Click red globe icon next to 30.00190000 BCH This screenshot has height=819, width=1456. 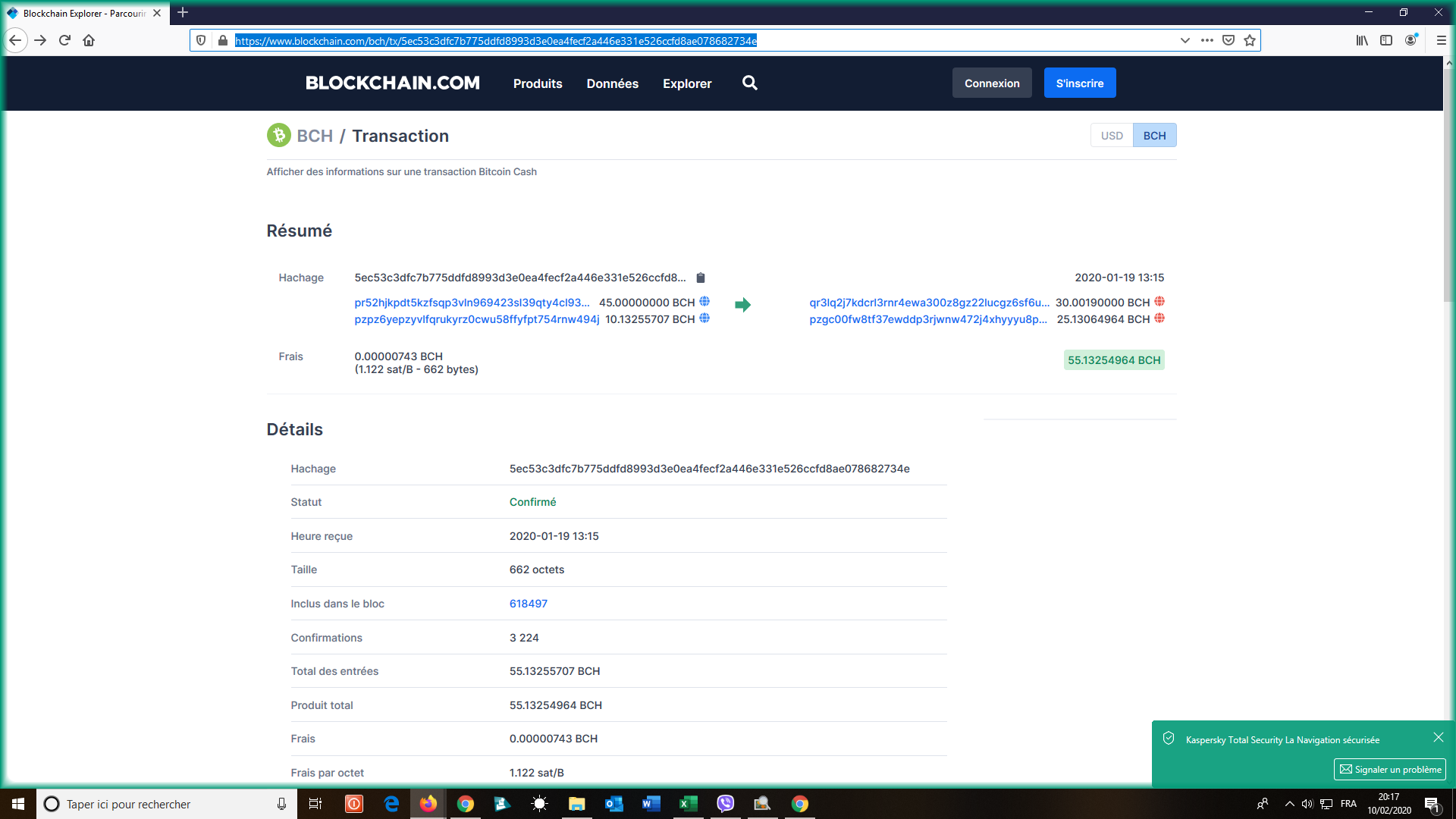(1159, 302)
